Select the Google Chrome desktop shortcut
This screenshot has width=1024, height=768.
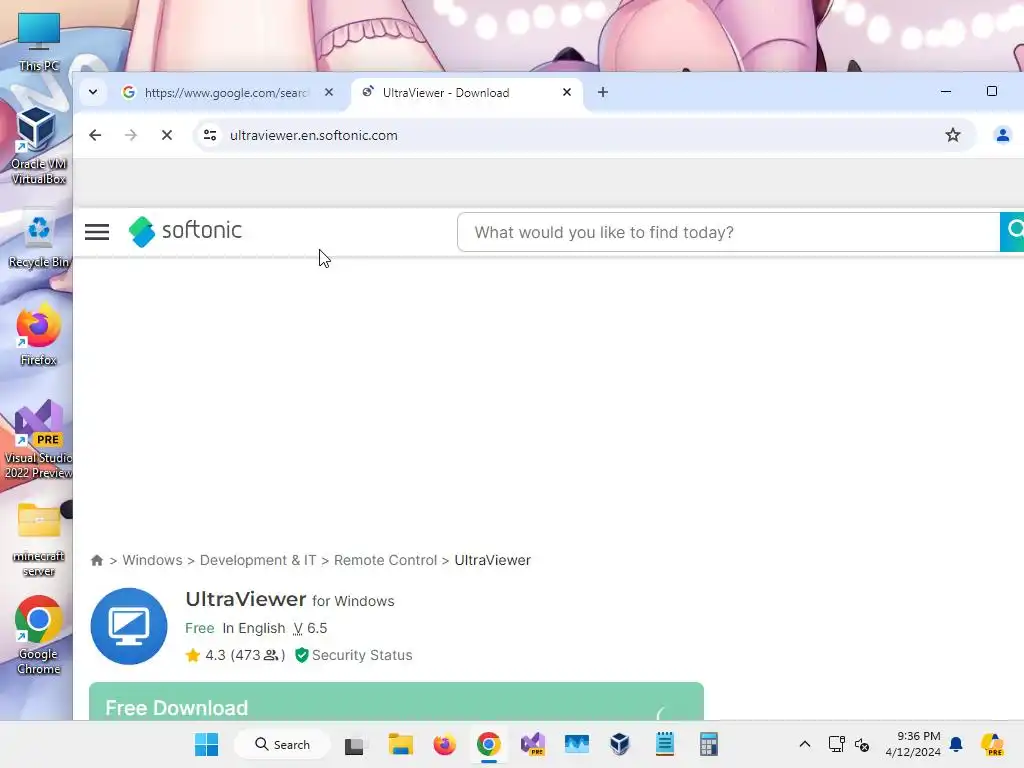click(39, 635)
